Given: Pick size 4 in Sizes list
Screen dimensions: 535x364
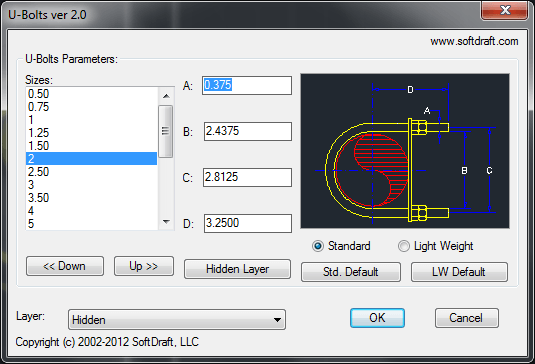Looking at the screenshot, I should tap(91, 210).
